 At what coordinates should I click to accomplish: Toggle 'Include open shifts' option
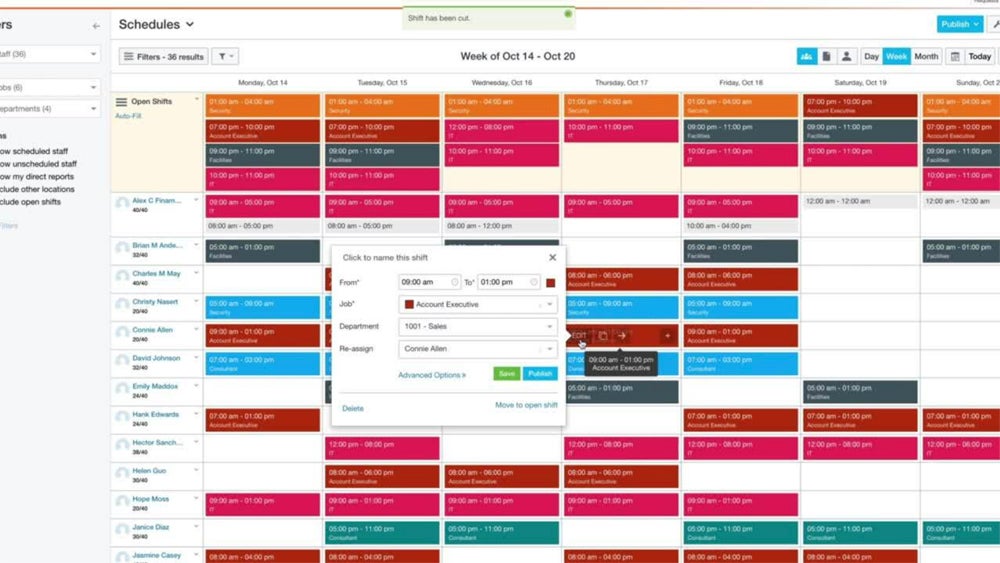[31, 201]
